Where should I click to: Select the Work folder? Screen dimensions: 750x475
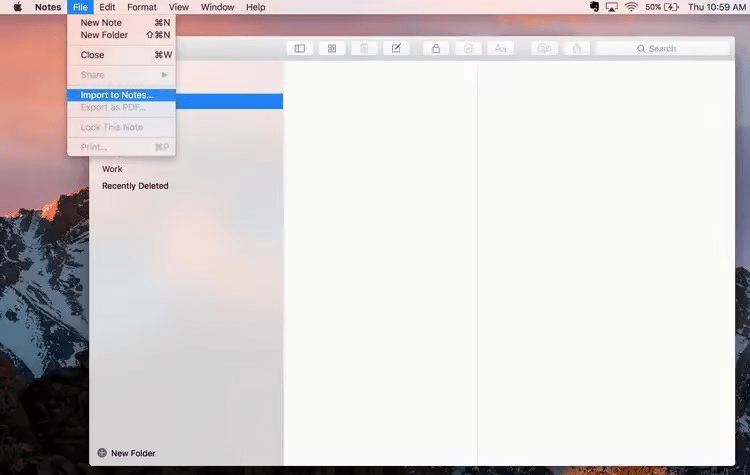112,169
